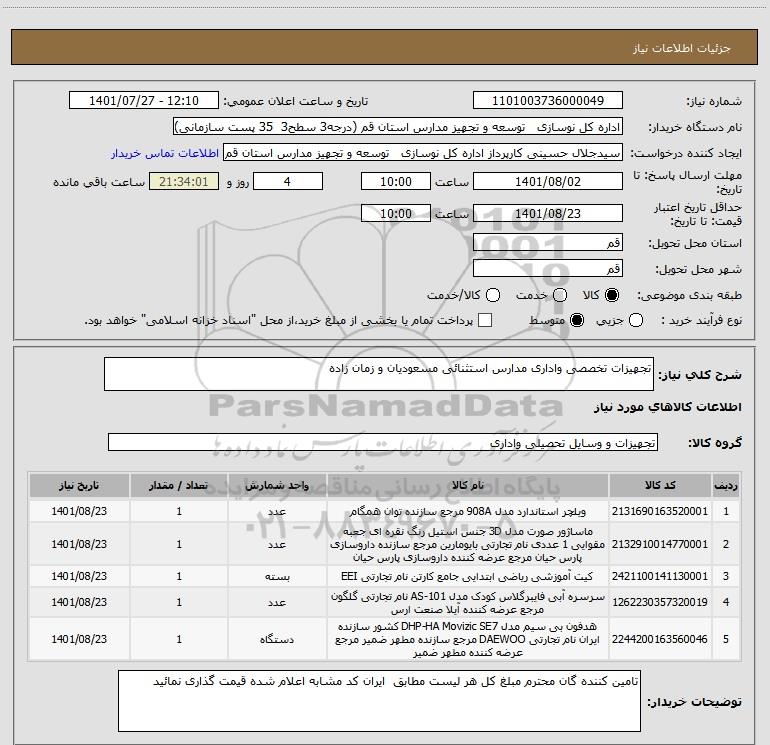Click the general need description text box

coord(379,374)
